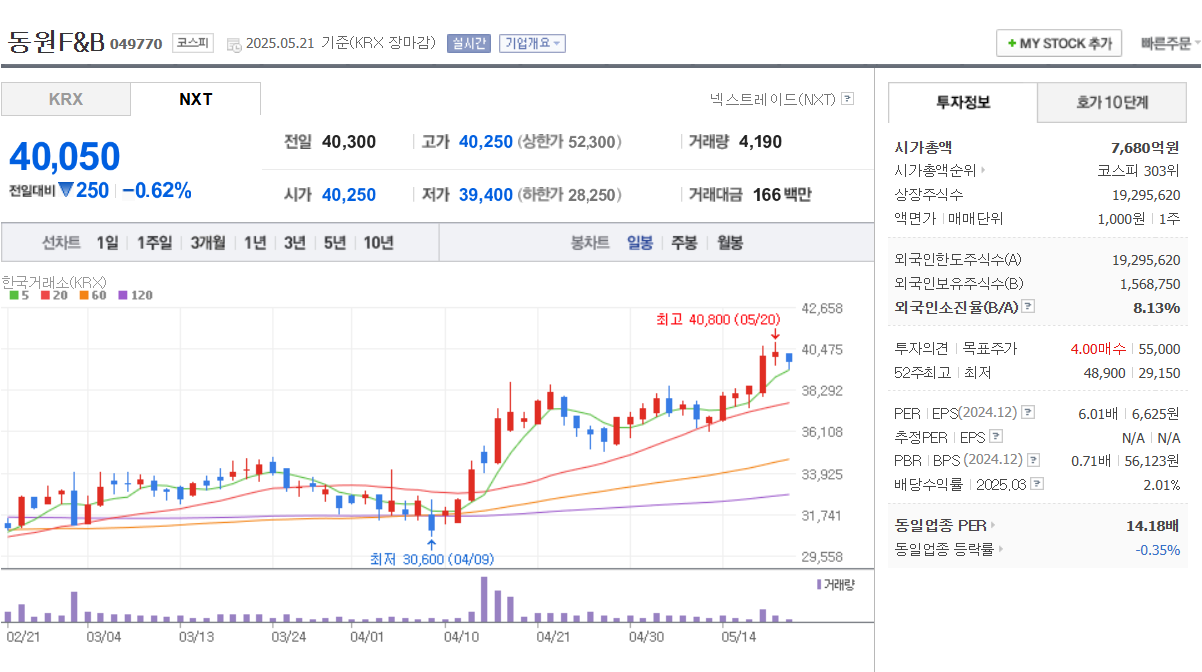Click the 52주최고 최저 value 48,900 | 29,150
Viewport: 1202px width, 672px height.
click(x=1133, y=373)
